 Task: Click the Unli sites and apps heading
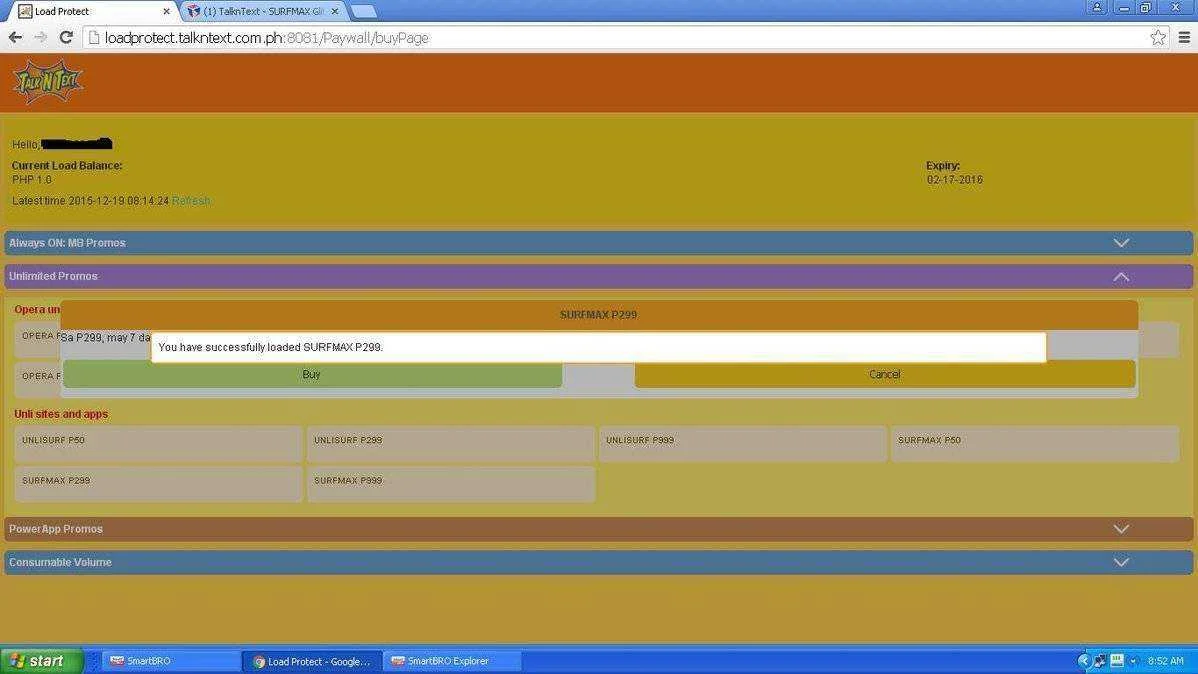tap(61, 414)
